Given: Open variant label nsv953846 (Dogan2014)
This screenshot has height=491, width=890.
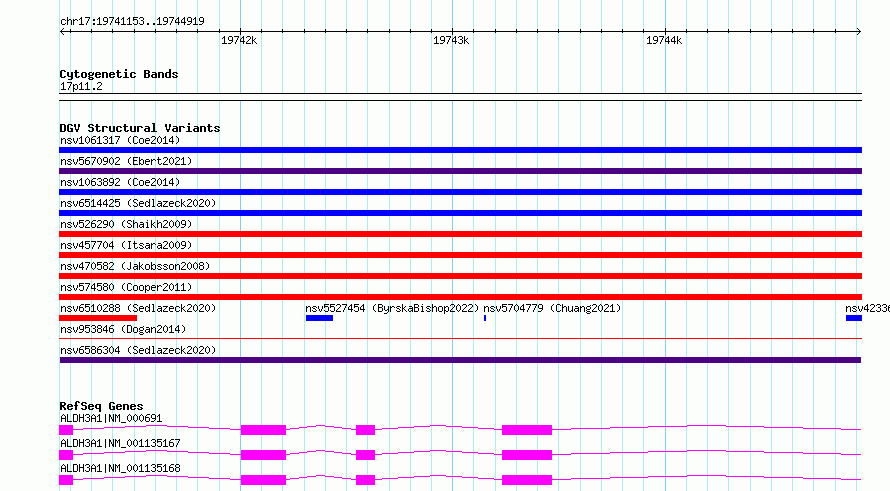Looking at the screenshot, I should point(123,329).
